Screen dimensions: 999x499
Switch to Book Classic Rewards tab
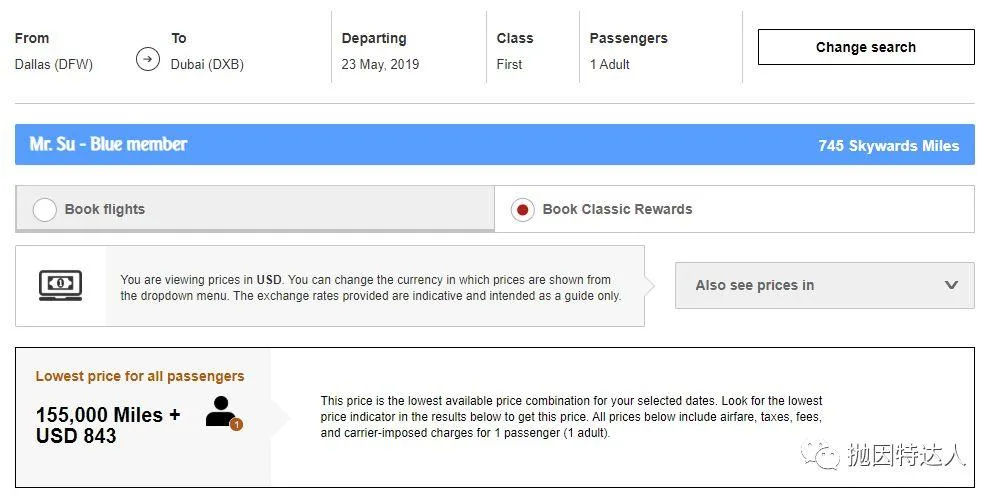tap(734, 209)
